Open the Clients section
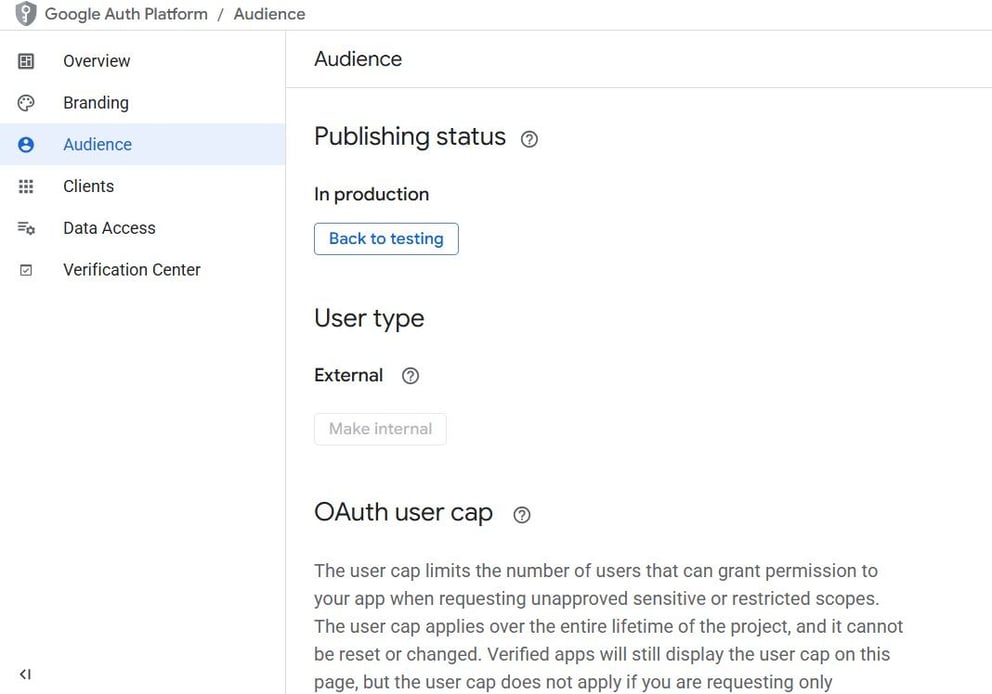 tap(142, 186)
